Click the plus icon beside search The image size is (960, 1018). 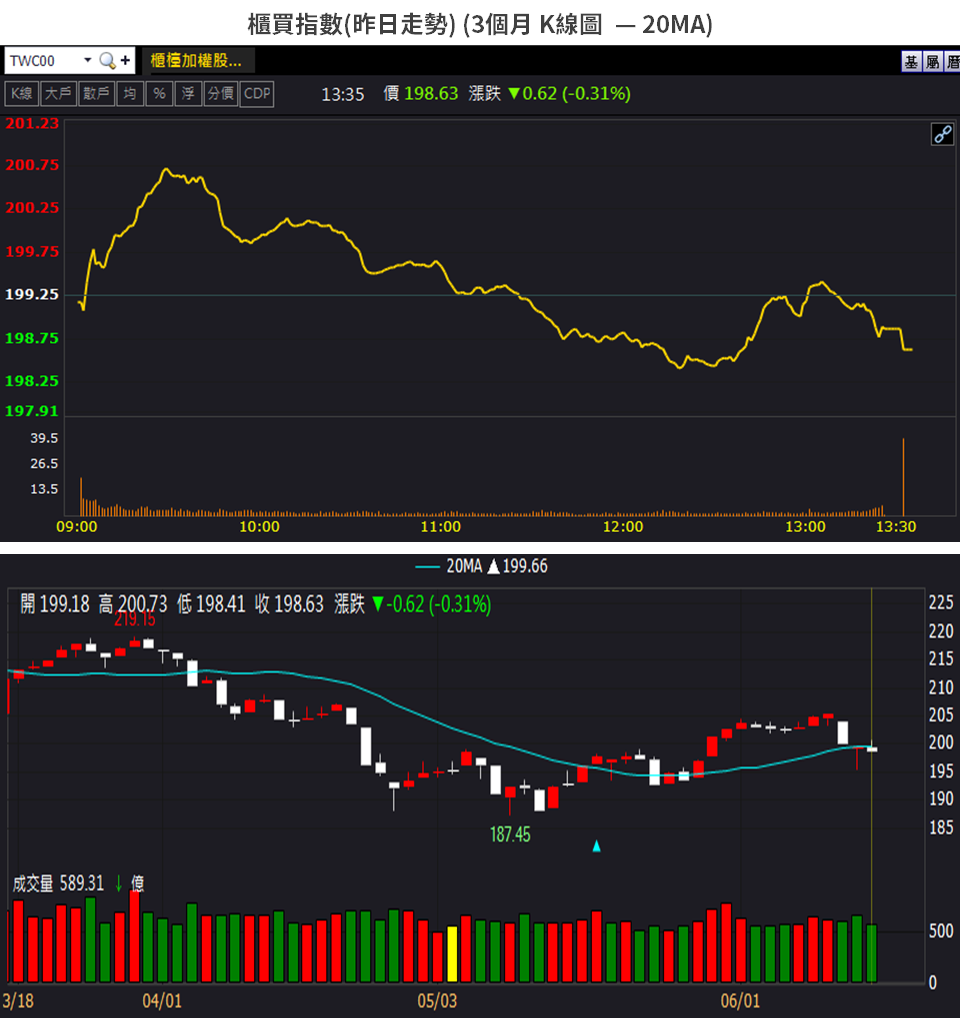tap(125, 61)
